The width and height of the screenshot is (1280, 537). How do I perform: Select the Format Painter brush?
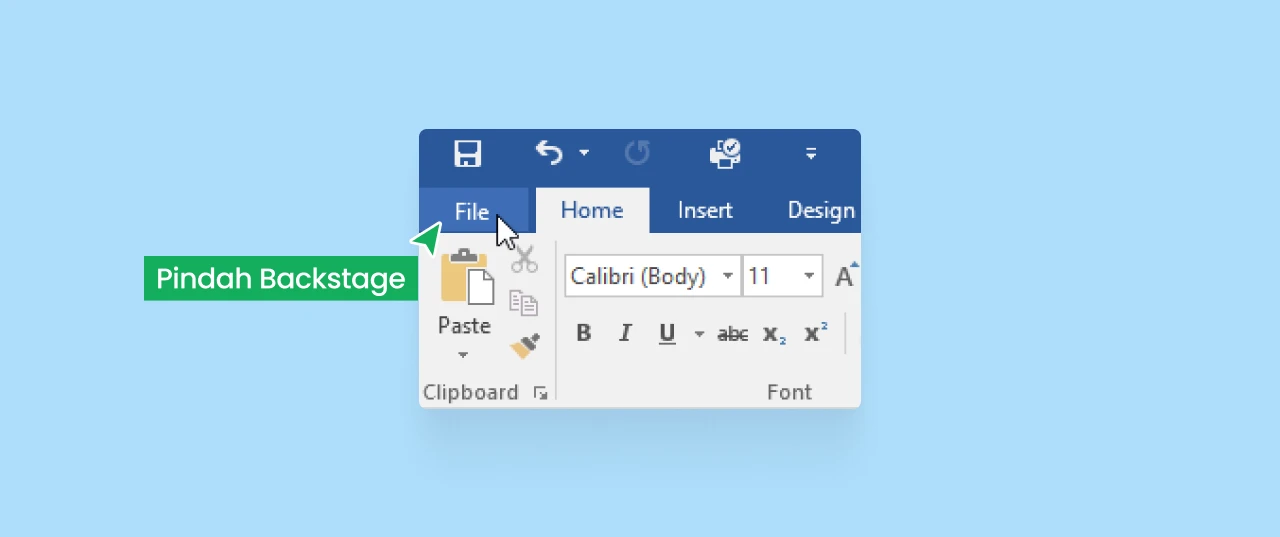(524, 346)
